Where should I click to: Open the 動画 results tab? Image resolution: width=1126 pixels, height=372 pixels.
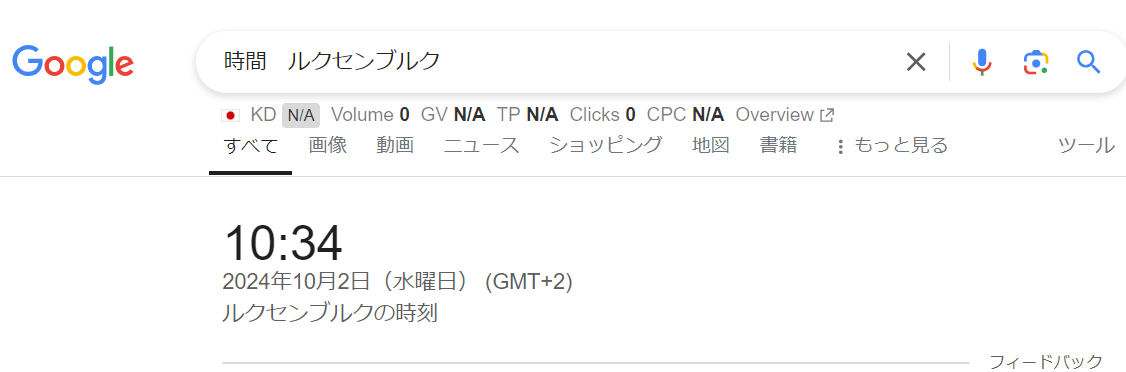tap(395, 146)
